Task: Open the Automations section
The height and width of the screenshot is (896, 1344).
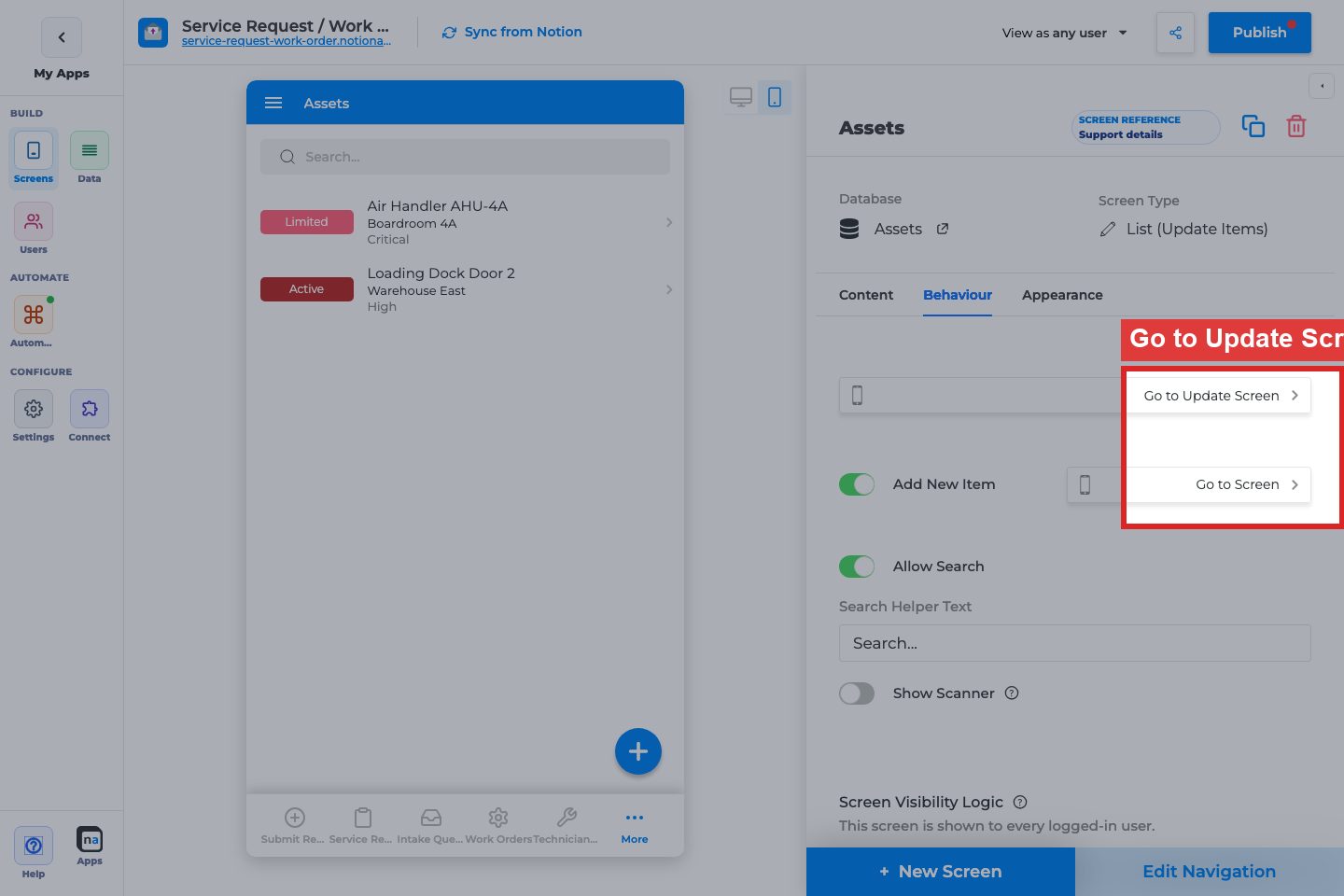Action: tap(34, 323)
